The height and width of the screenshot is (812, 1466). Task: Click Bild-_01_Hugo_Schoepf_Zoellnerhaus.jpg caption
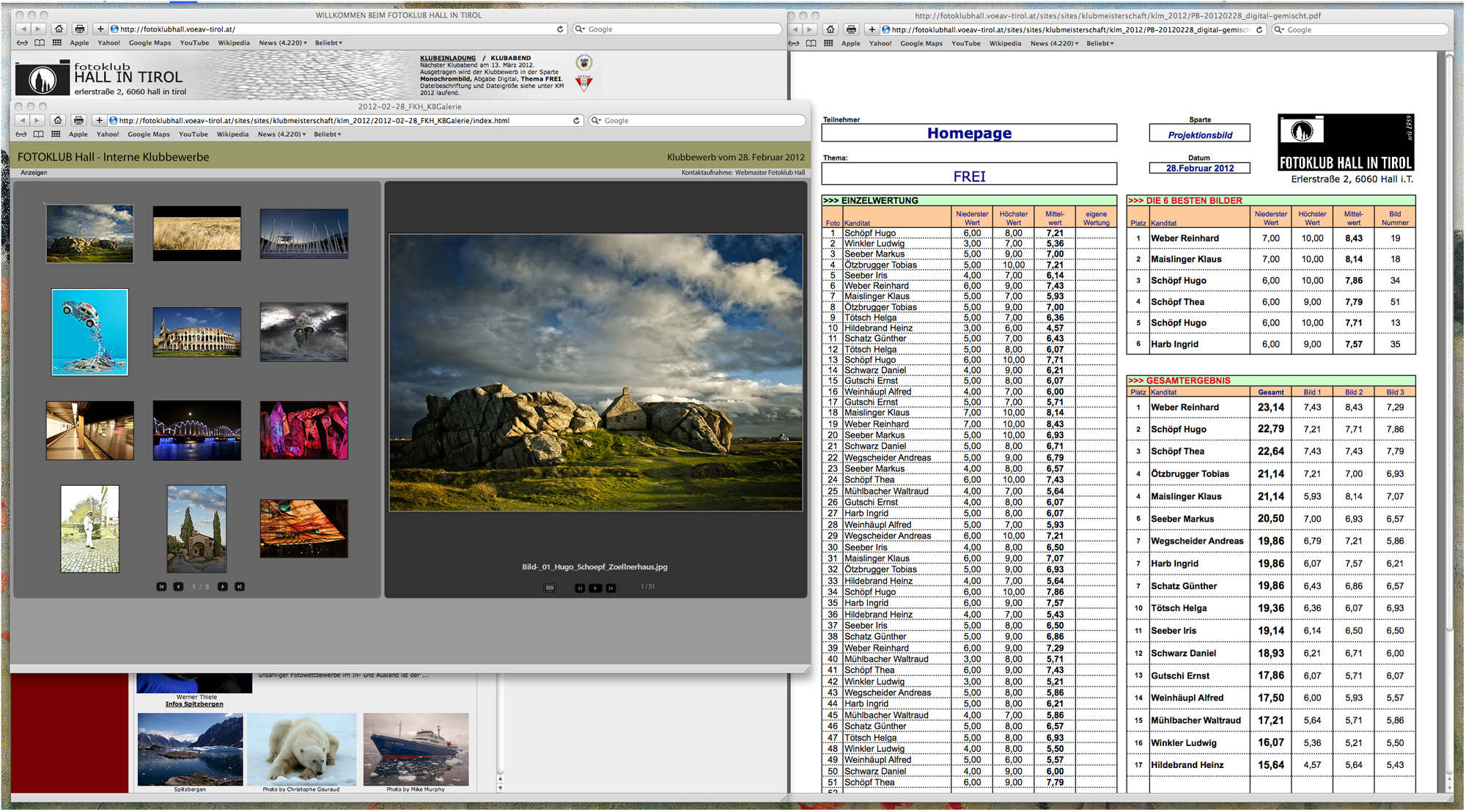[x=594, y=567]
